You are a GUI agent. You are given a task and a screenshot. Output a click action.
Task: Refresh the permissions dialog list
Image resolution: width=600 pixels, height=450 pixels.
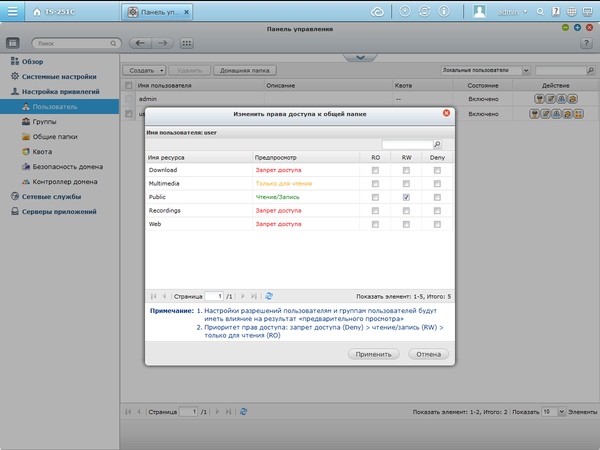pos(269,296)
